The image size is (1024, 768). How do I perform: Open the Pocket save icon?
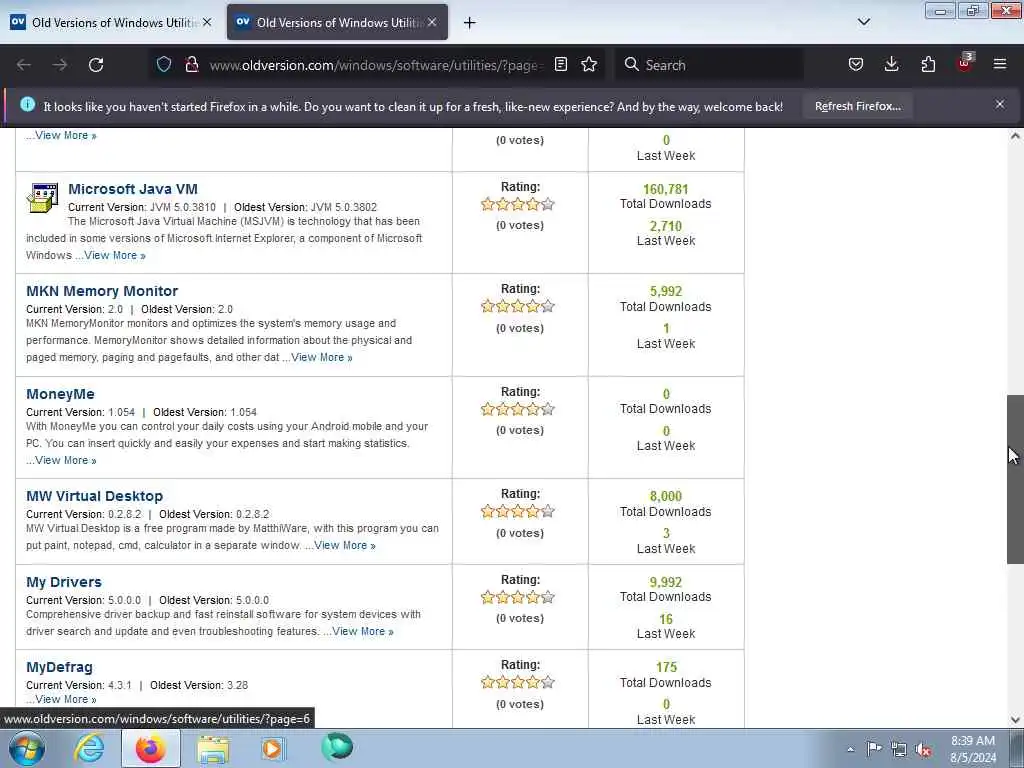pyautogui.click(x=856, y=64)
